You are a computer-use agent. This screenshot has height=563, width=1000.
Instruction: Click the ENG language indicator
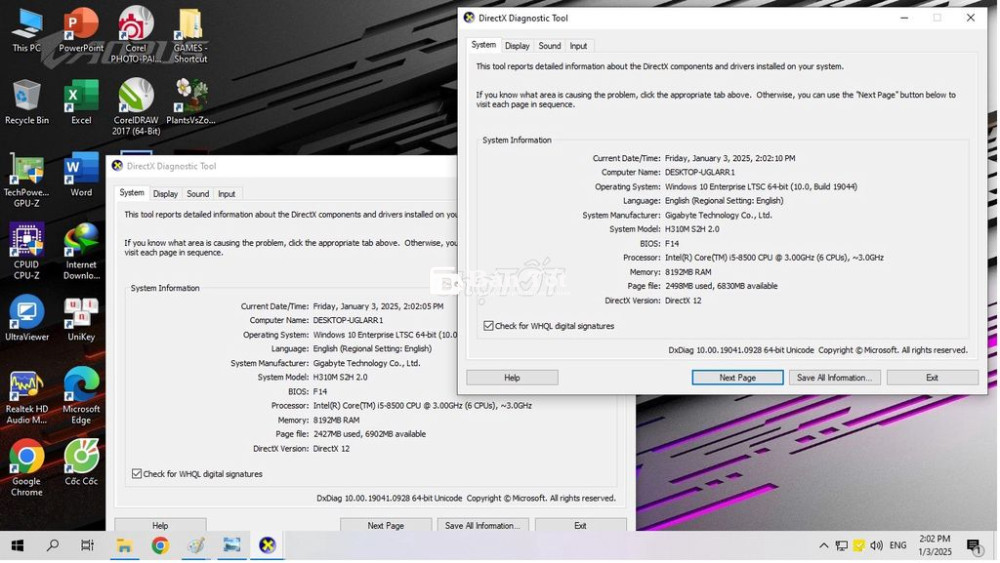(898, 546)
